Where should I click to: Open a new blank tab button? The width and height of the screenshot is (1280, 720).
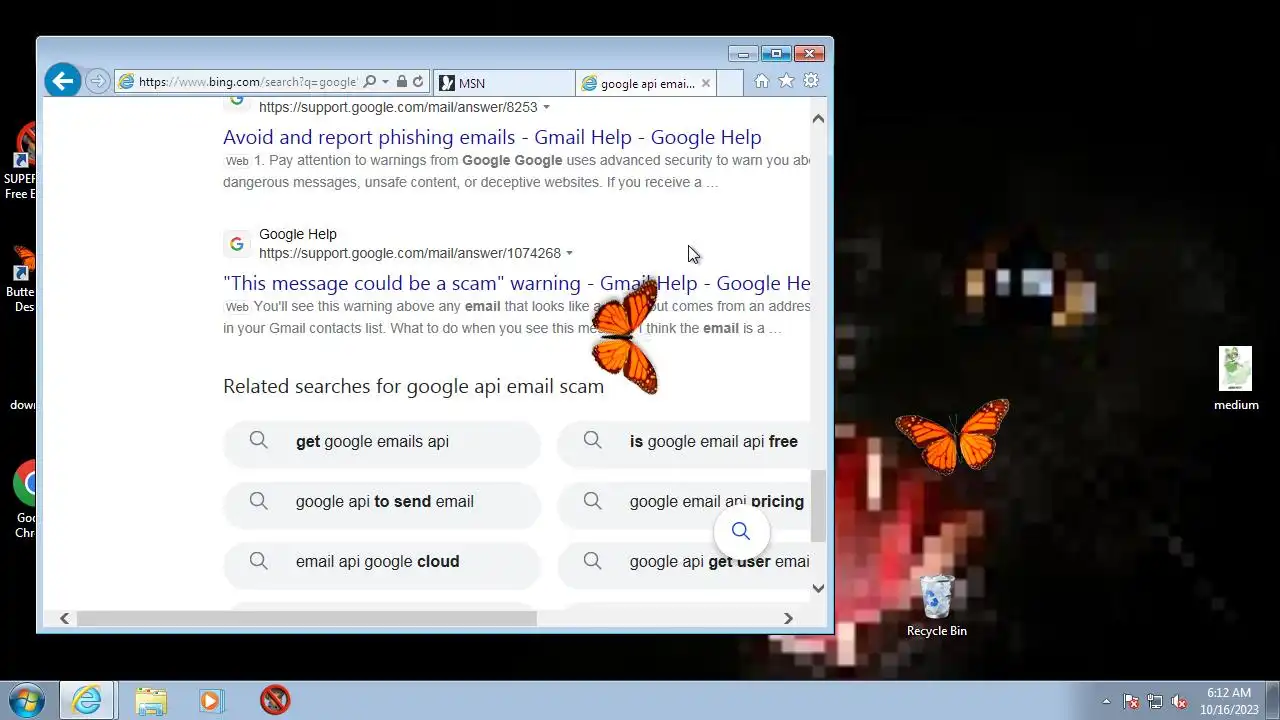click(730, 83)
